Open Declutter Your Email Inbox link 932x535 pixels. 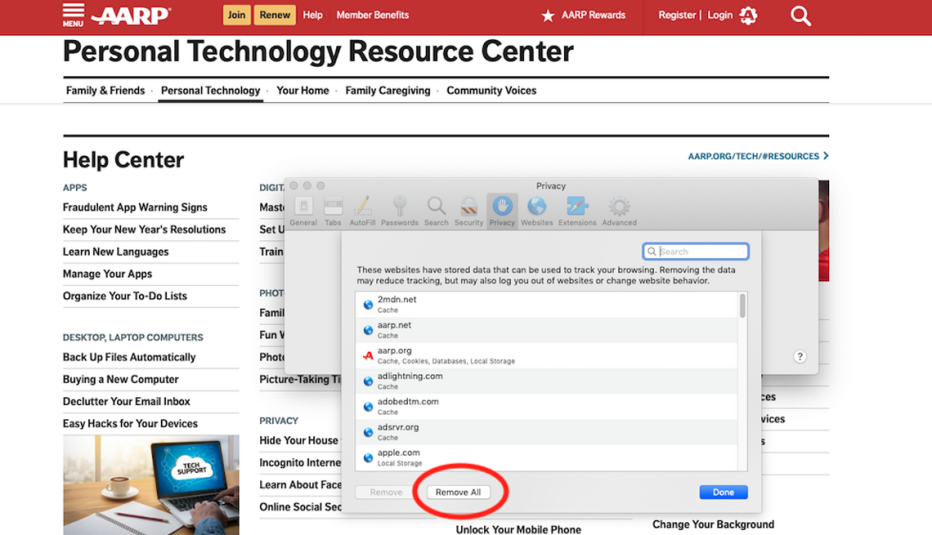[127, 401]
